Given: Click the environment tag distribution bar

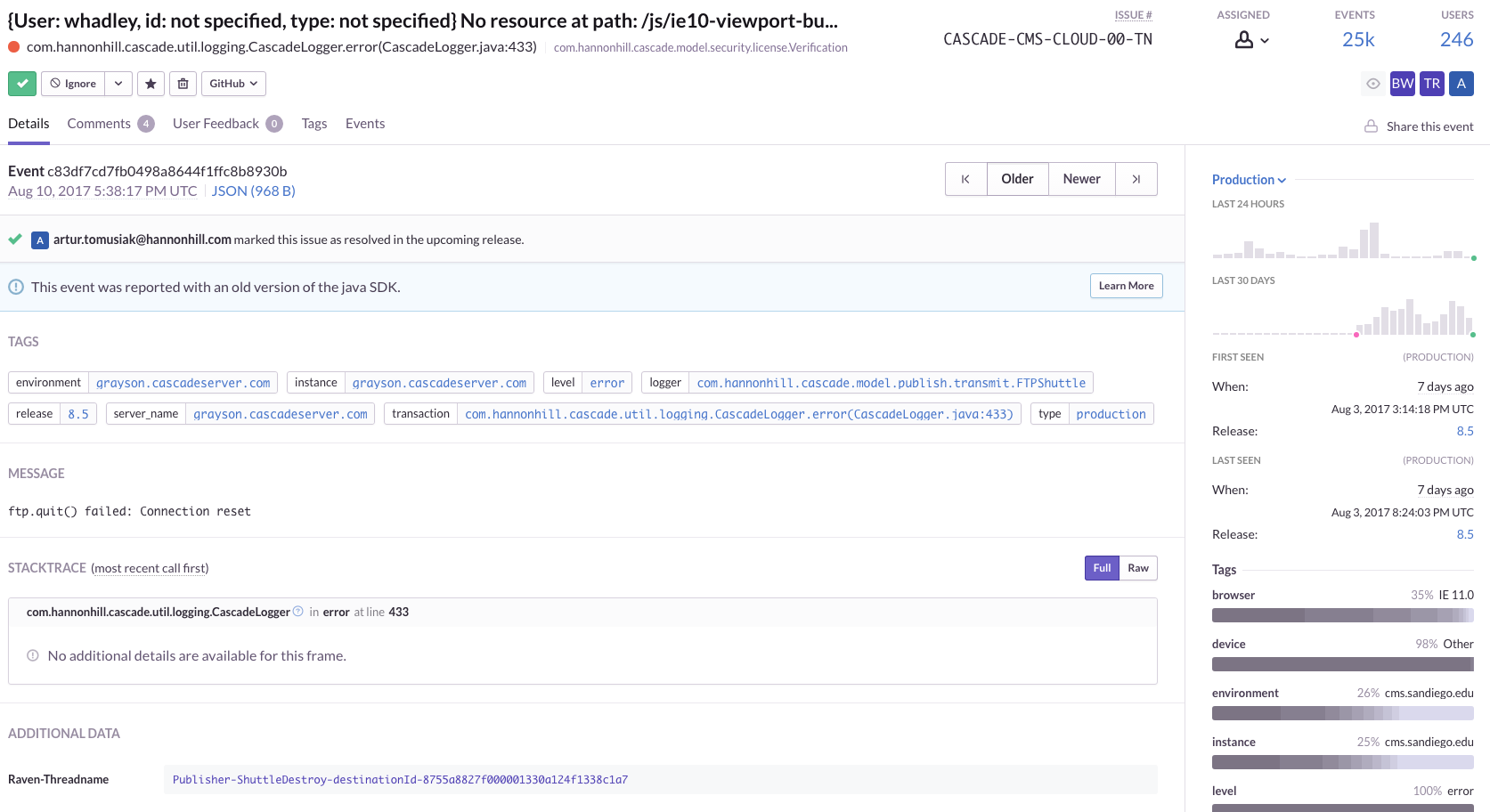Looking at the screenshot, I should click(1343, 713).
